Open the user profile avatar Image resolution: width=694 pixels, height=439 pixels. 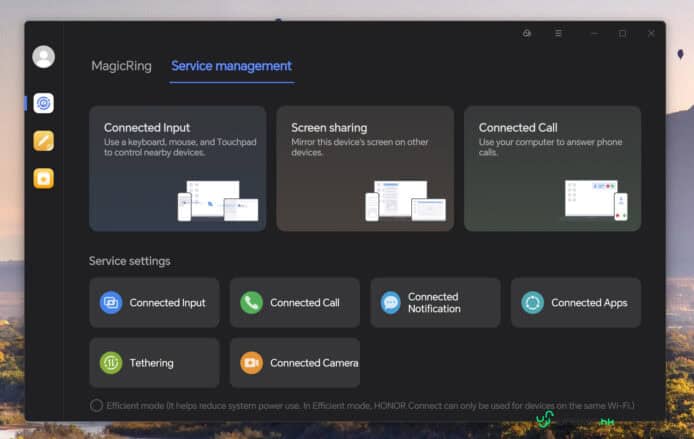click(43, 57)
